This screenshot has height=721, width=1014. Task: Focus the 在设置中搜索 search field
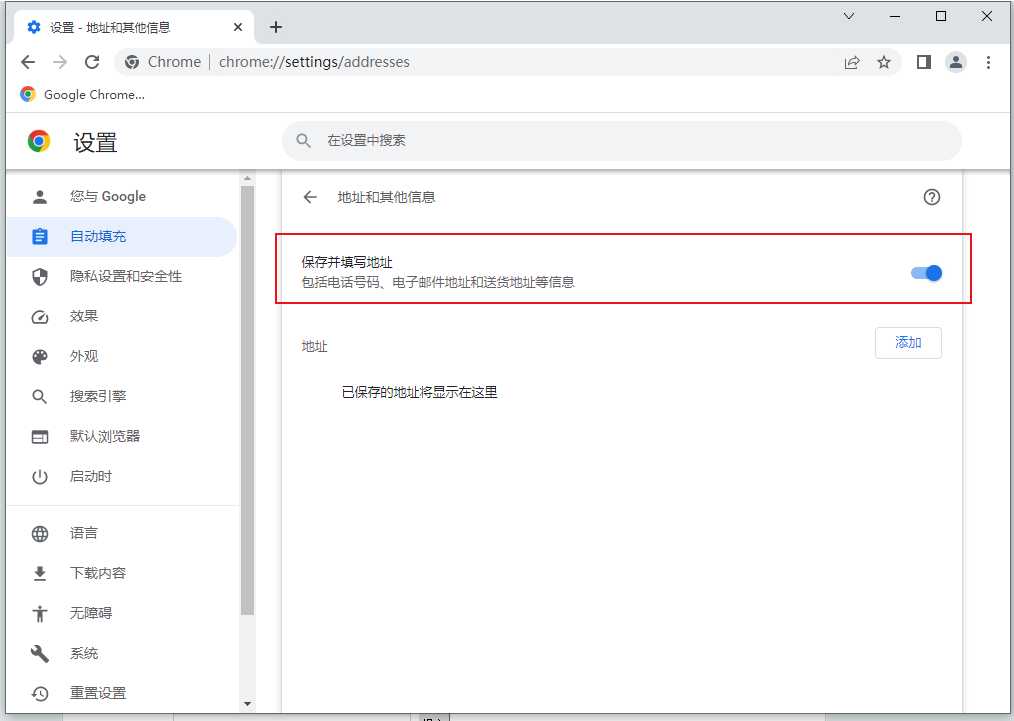coord(621,140)
